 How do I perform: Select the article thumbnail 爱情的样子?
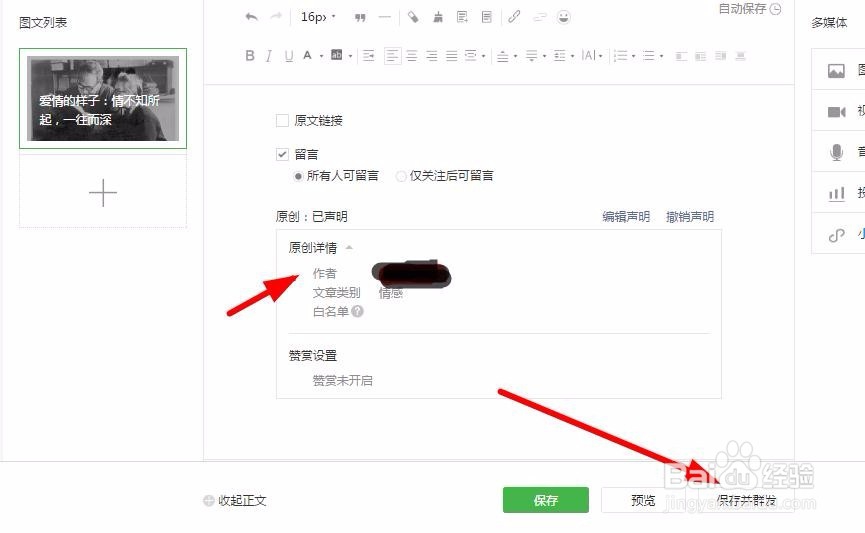tap(103, 98)
